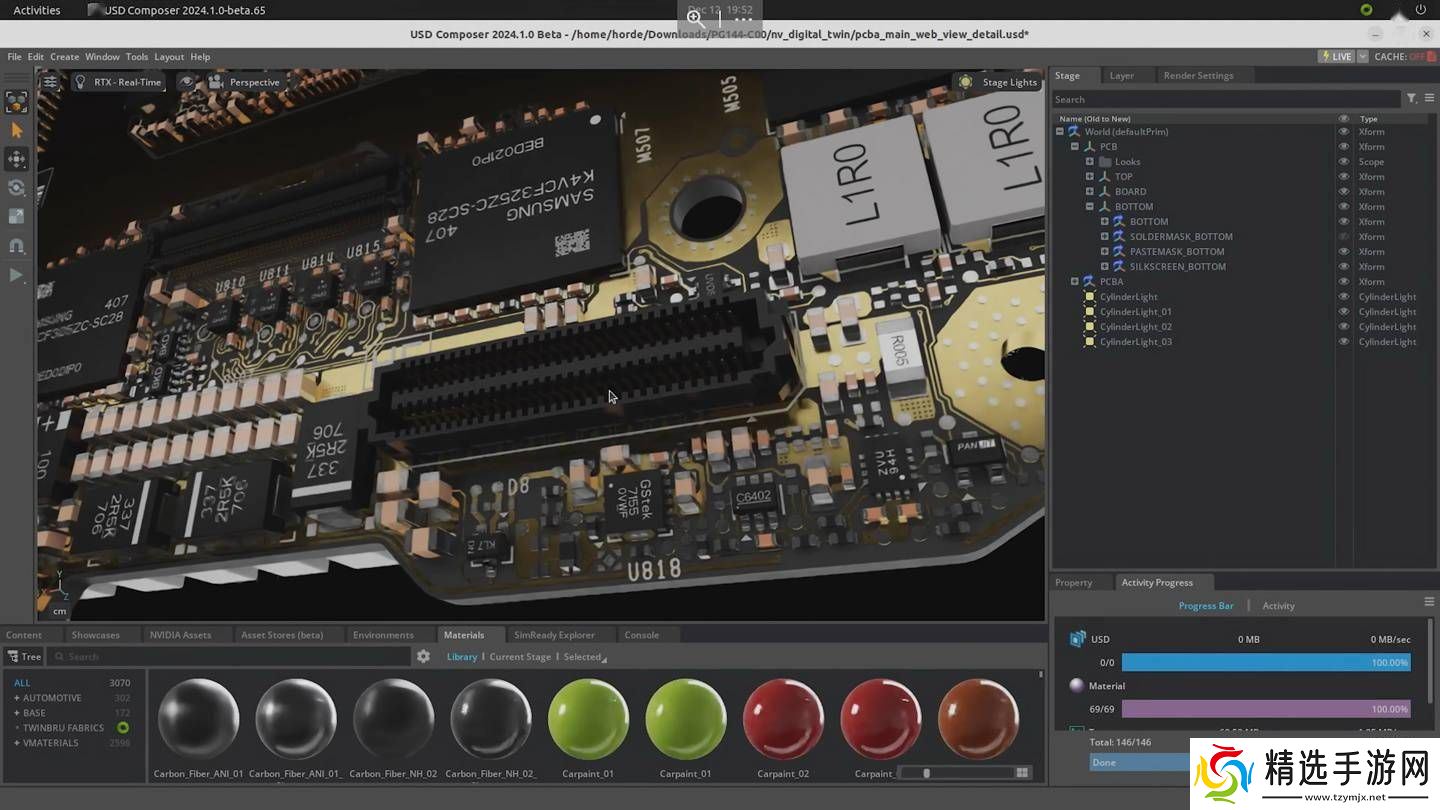Viewport: 1440px width, 810px height.
Task: Expand the TOP tree node
Action: (x=1090, y=177)
